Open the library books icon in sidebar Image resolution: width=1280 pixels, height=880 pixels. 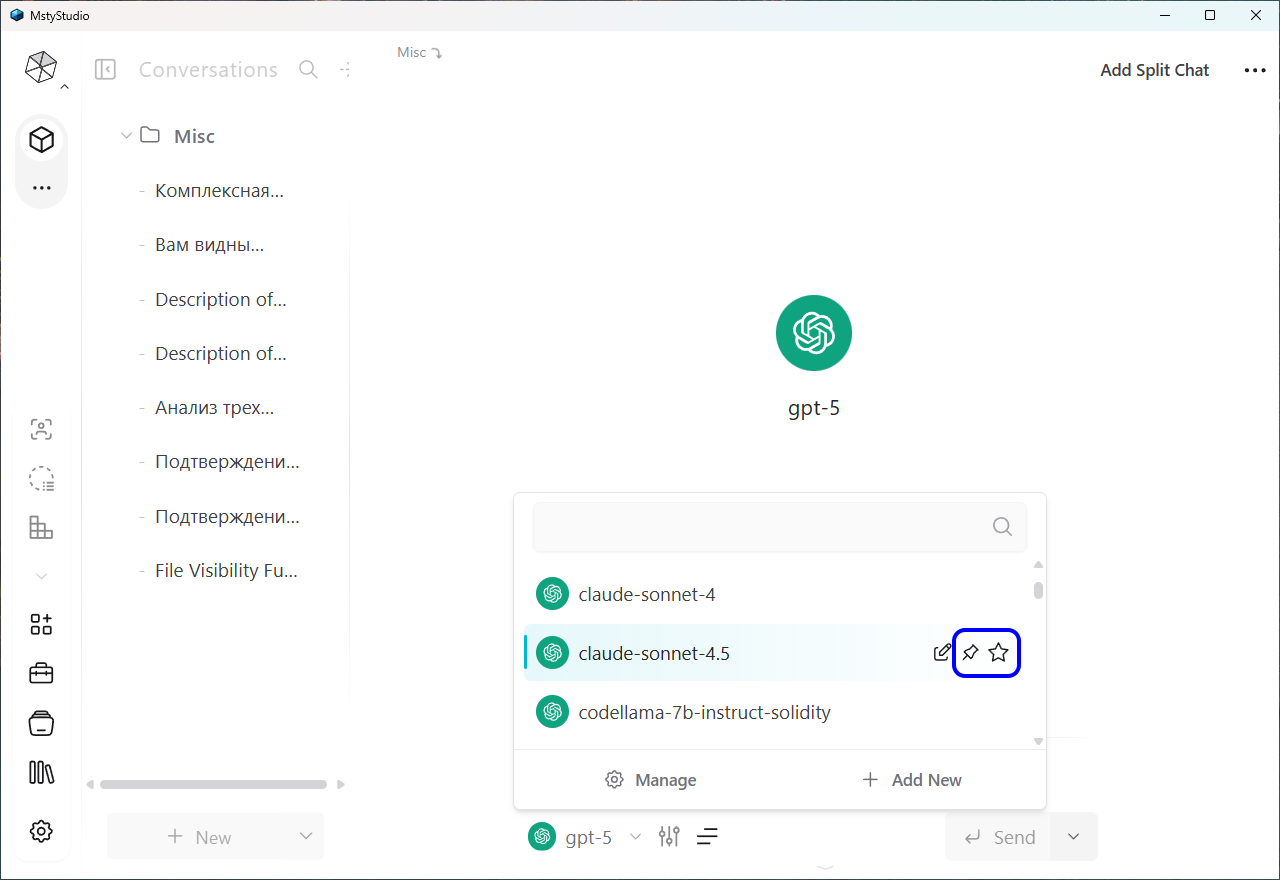pos(41,772)
